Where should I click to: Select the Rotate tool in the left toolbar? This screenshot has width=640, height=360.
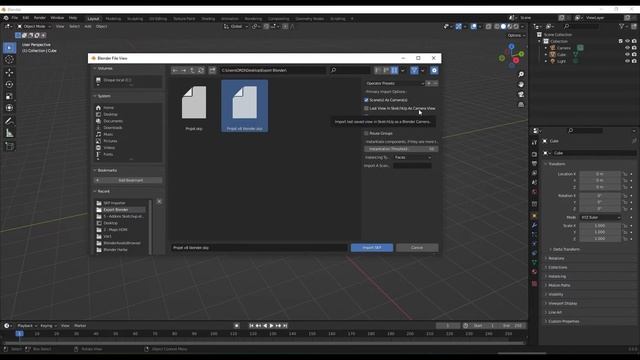9,84
